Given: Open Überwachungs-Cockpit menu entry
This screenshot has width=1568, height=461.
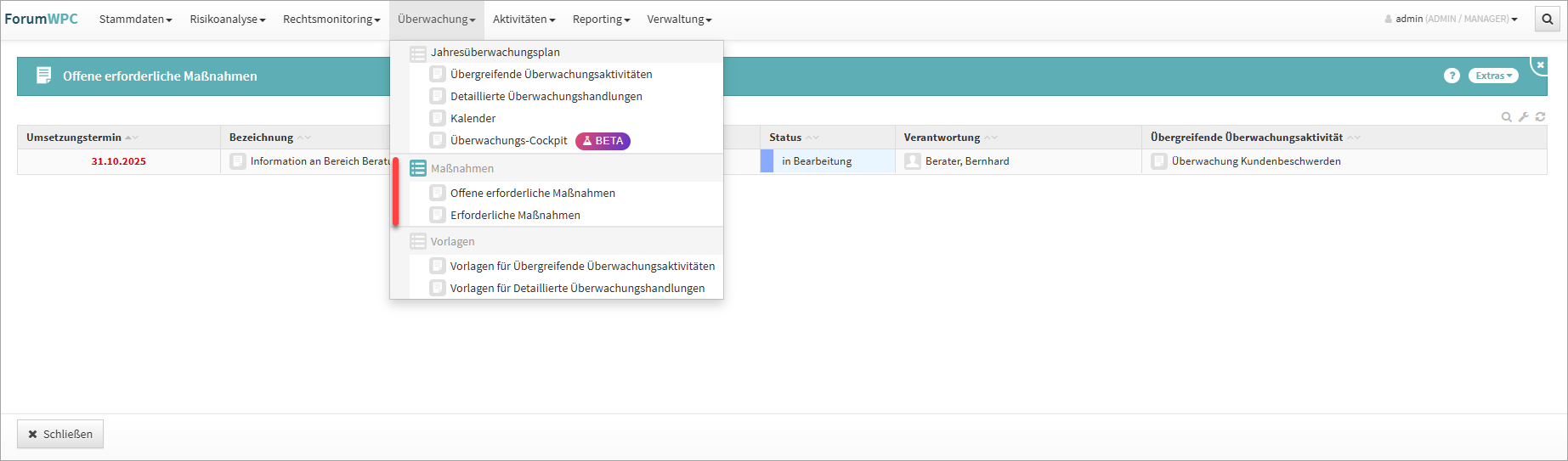Looking at the screenshot, I should [x=508, y=140].
